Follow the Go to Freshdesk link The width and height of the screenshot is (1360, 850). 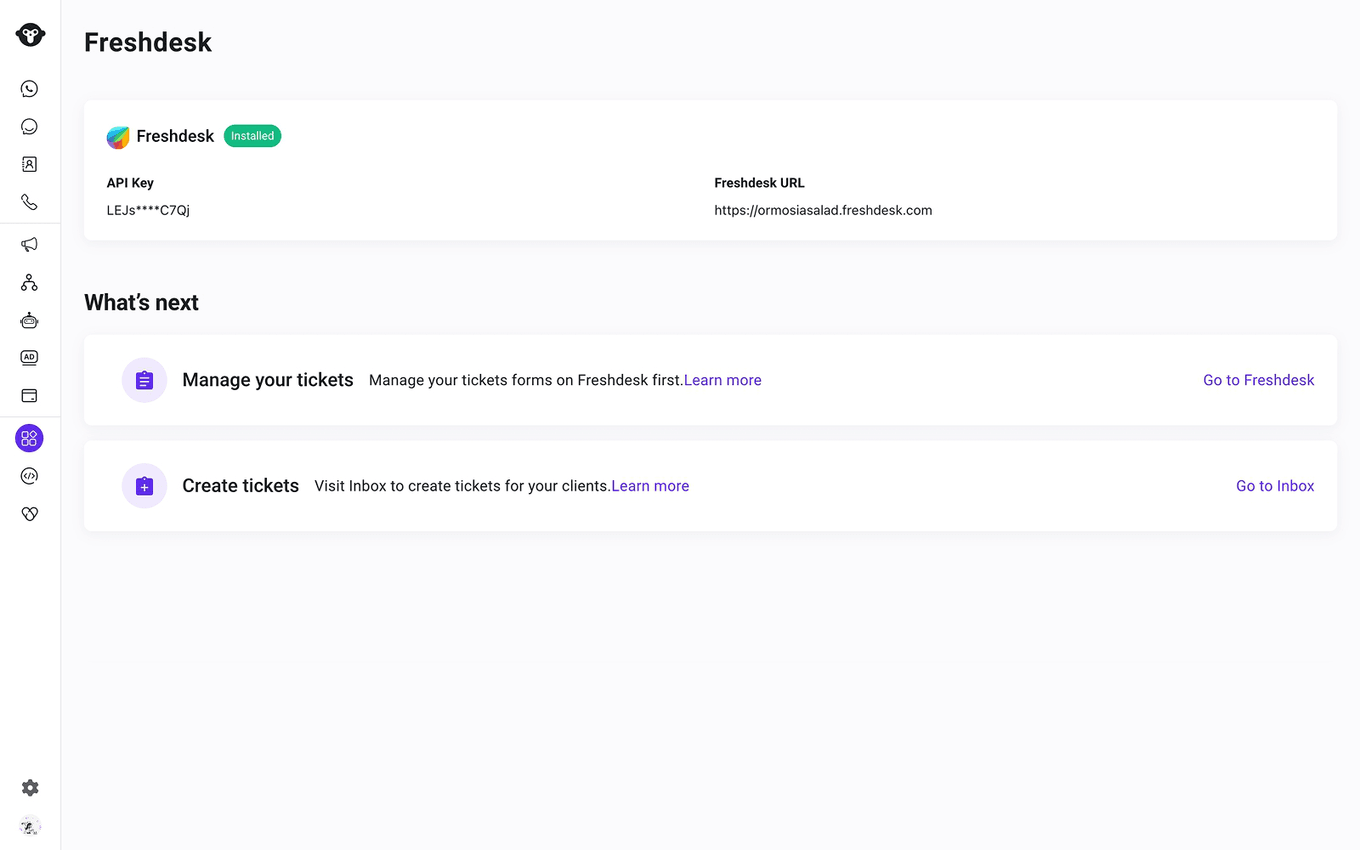(x=1258, y=380)
